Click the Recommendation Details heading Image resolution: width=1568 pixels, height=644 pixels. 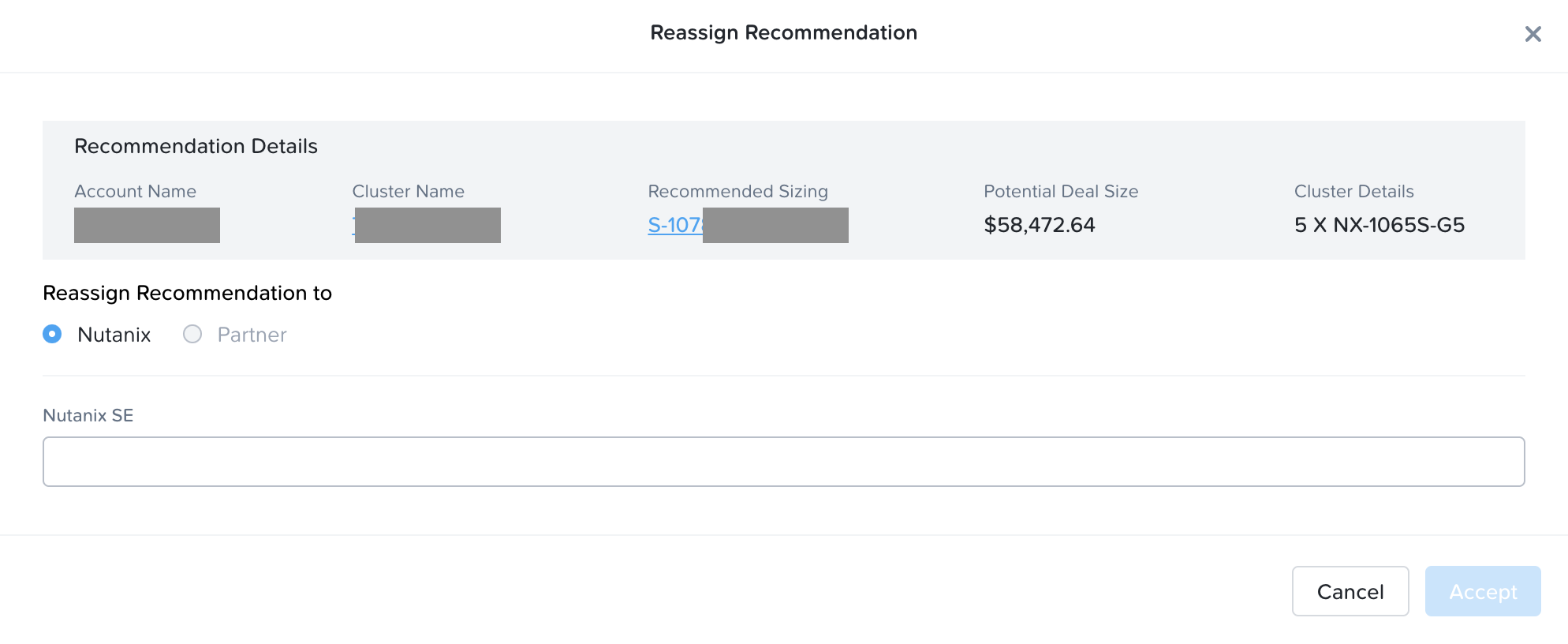pos(196,146)
